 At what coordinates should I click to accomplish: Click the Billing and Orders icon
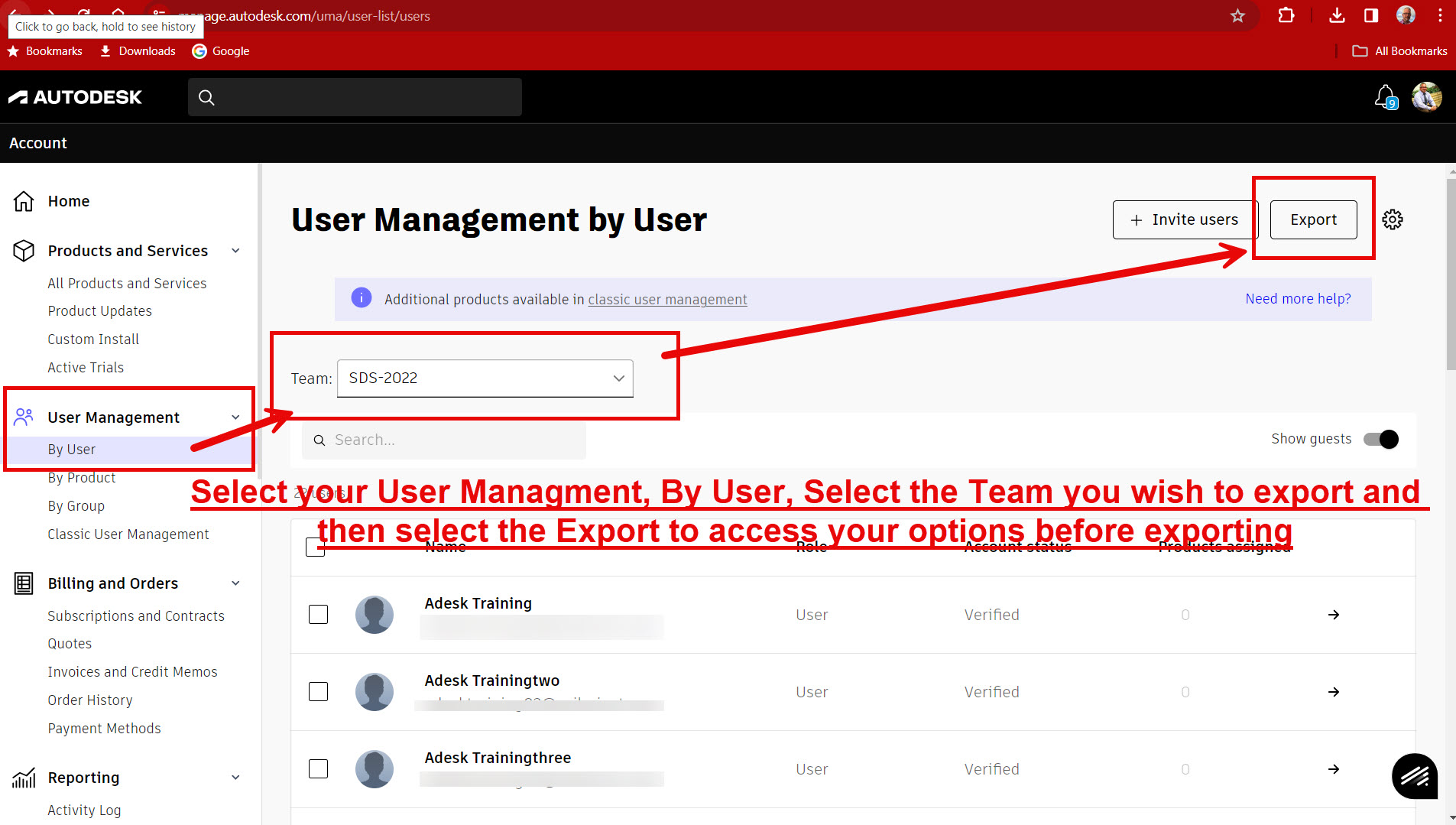tap(24, 583)
